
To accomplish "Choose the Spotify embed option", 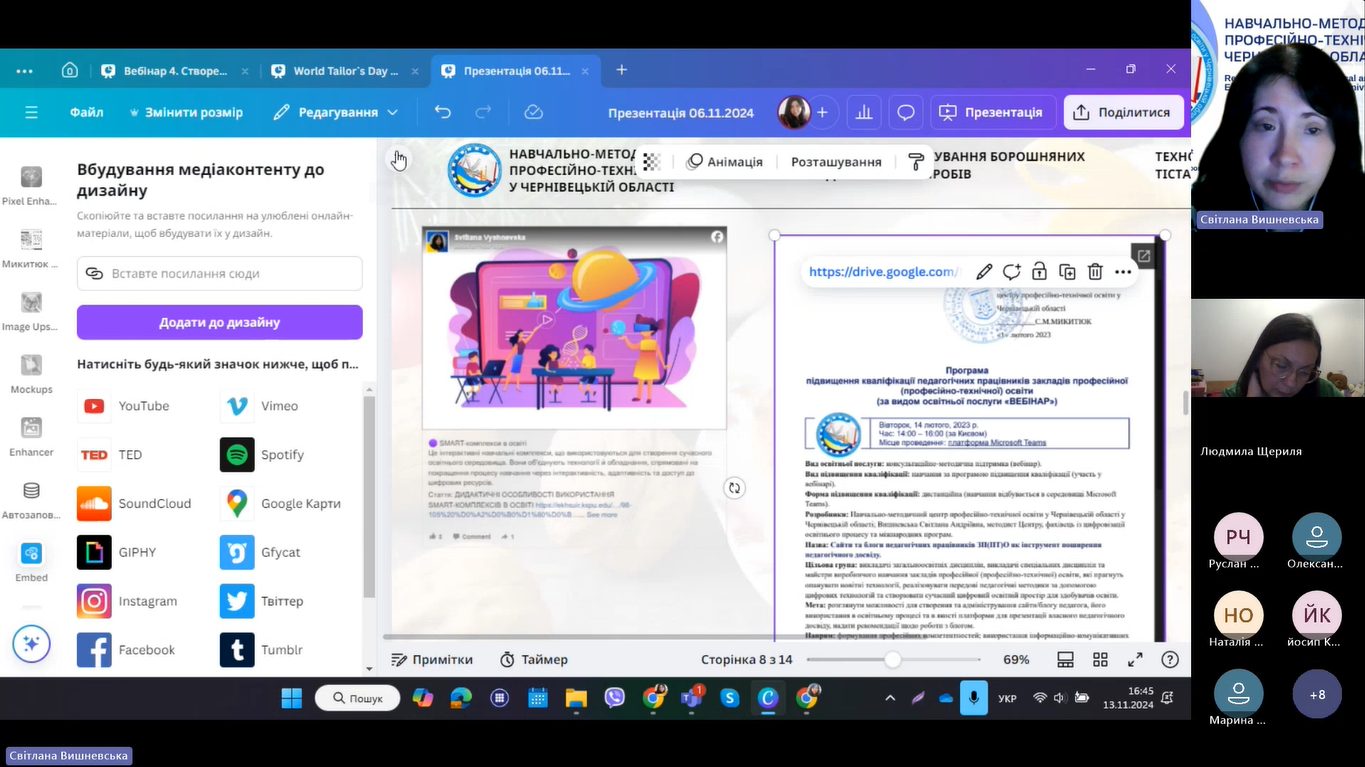I will coord(281,455).
